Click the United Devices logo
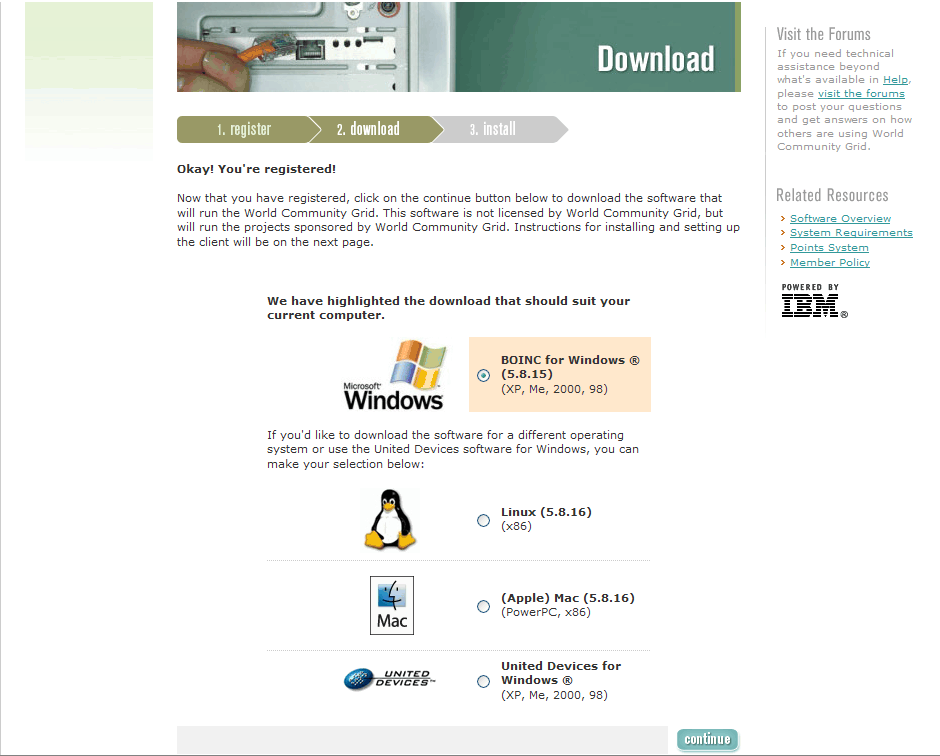The width and height of the screenshot is (940, 756). point(390,679)
